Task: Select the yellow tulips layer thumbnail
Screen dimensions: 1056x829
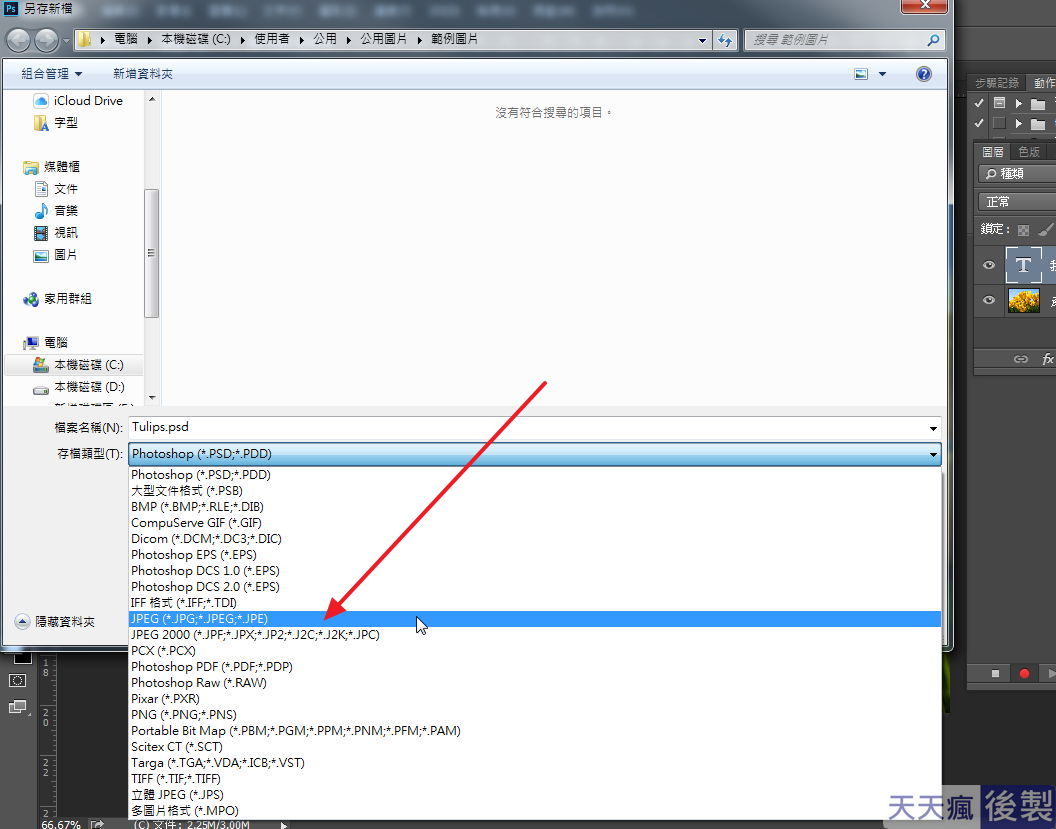Action: tap(1024, 300)
